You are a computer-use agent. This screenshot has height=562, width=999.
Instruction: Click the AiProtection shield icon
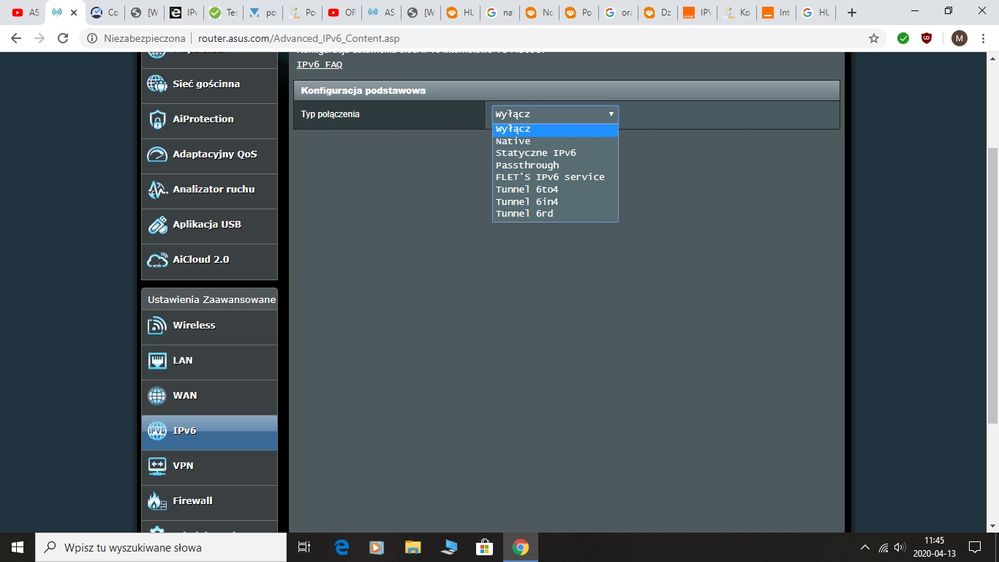(x=157, y=120)
